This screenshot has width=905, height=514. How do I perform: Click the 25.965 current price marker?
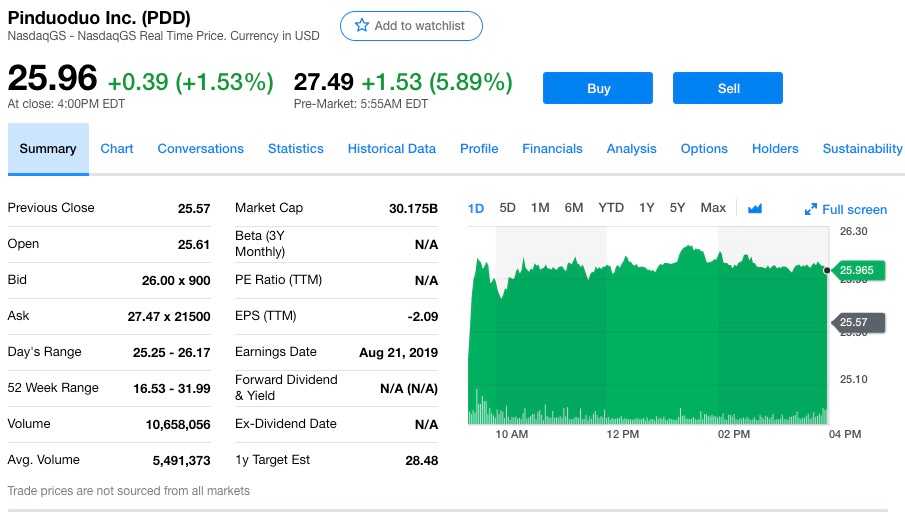(x=857, y=270)
